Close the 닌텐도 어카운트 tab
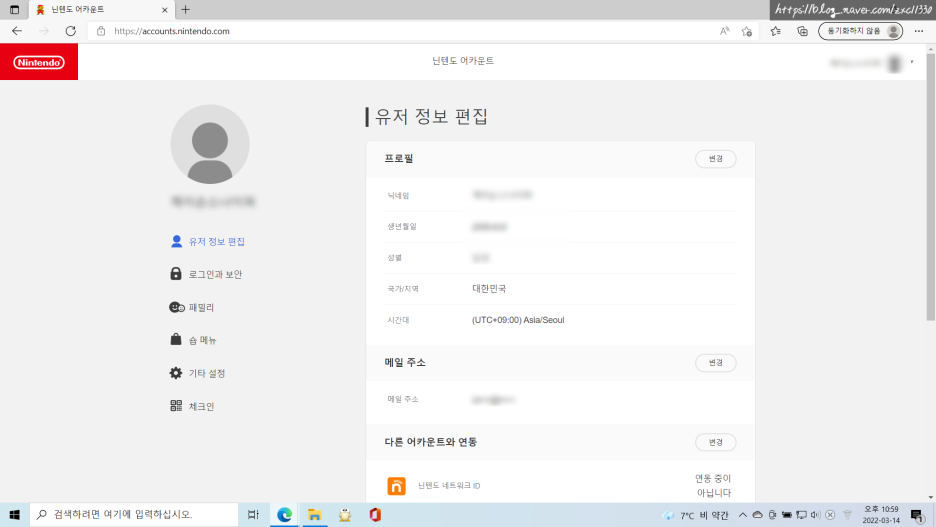936x527 pixels. pos(165,10)
